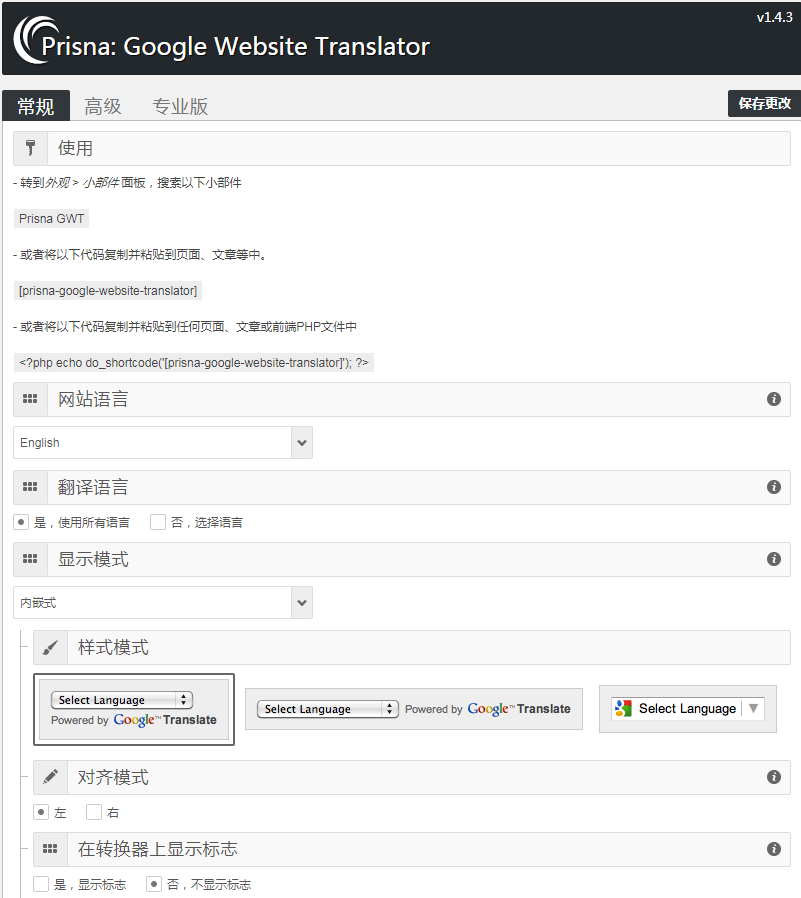Image resolution: width=801 pixels, height=898 pixels.
Task: Click the v1.4.3 version label
Action: [774, 17]
